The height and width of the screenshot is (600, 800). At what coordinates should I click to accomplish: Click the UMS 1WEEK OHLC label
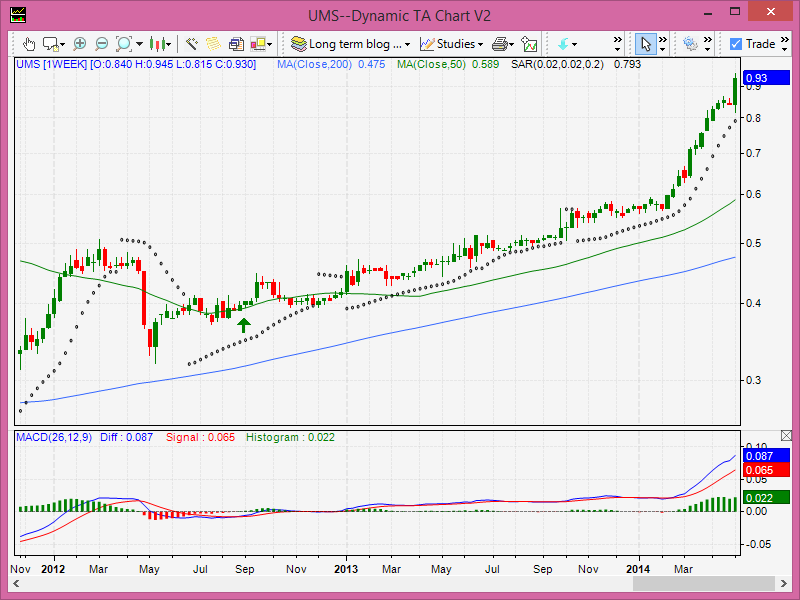136,64
